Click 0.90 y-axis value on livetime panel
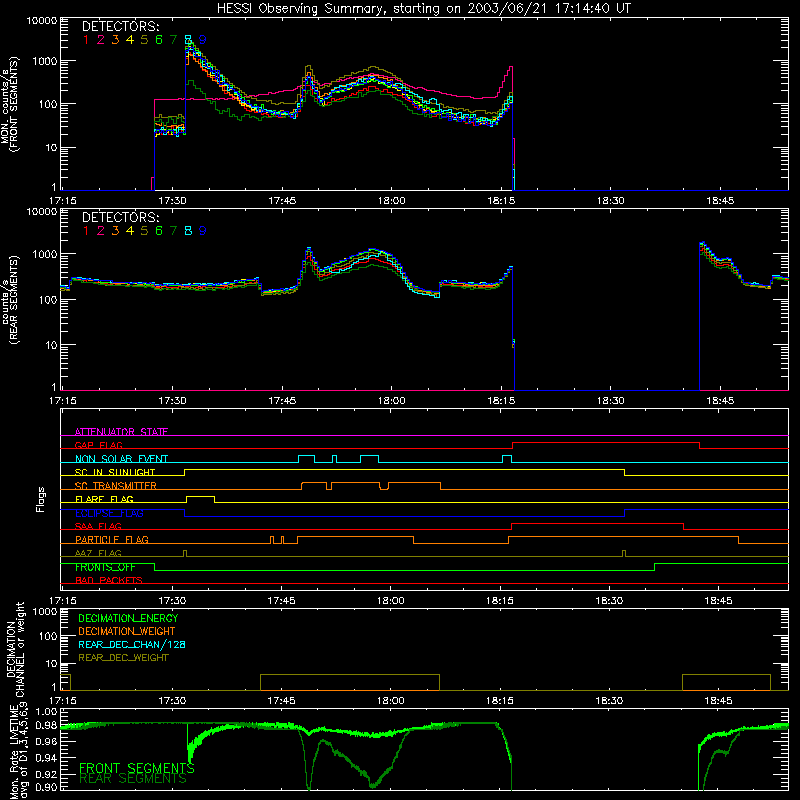Image resolution: width=800 pixels, height=800 pixels. (x=46, y=788)
